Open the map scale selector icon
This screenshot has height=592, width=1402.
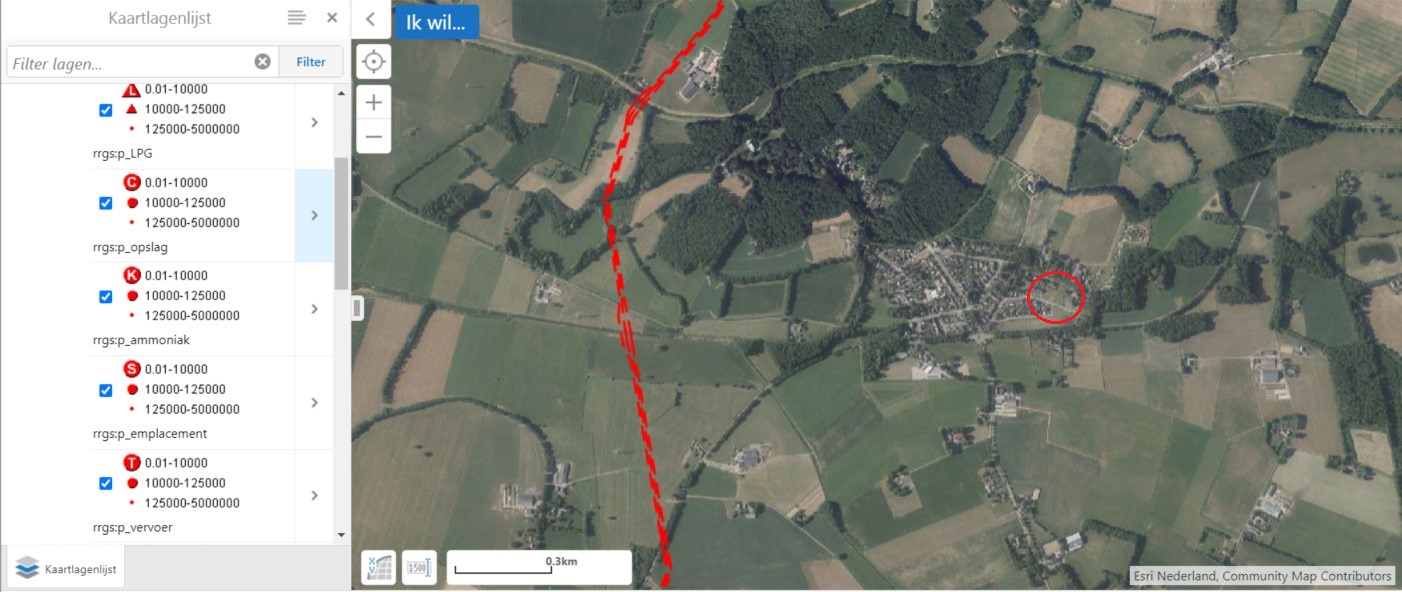tap(419, 567)
